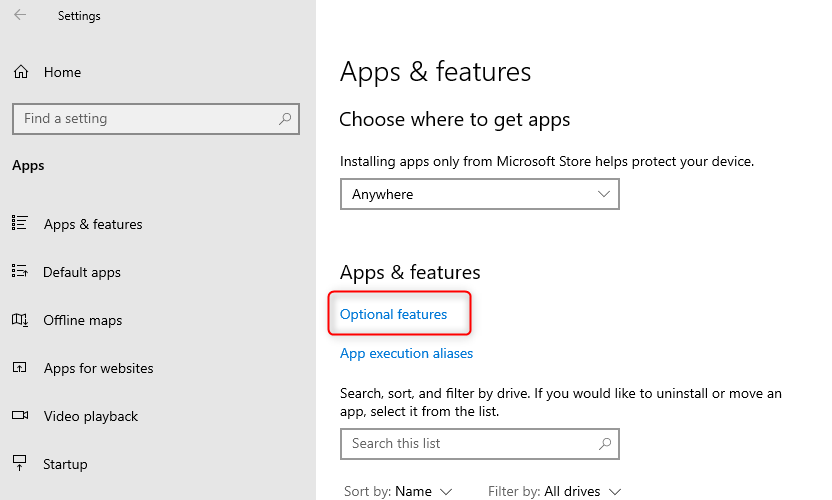The height and width of the screenshot is (500, 832).
Task: Click into the Search this list box
Action: click(x=480, y=444)
